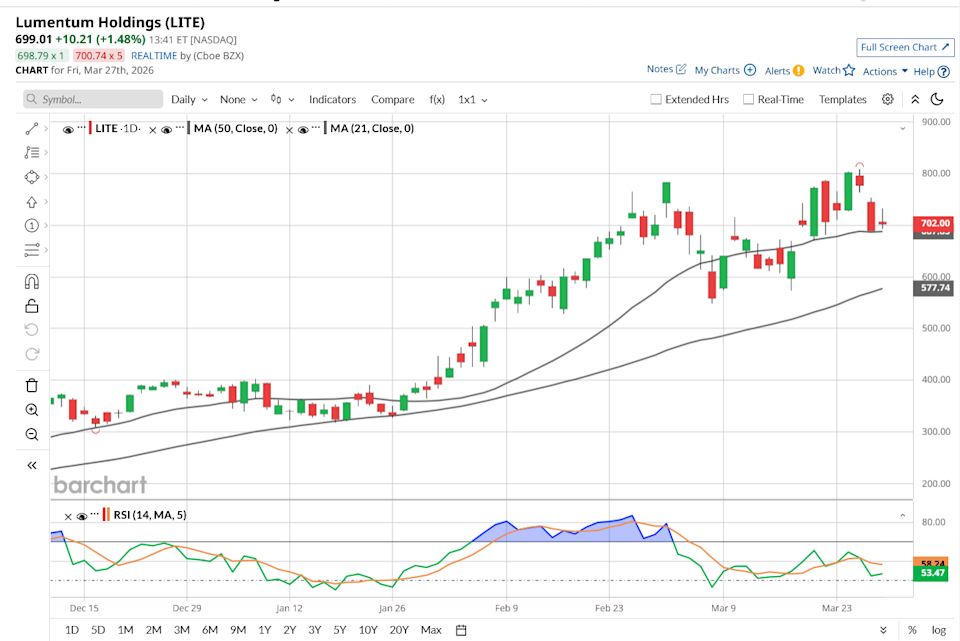This screenshot has width=960, height=641.
Task: Activate the magnet snap tool
Action: click(32, 282)
